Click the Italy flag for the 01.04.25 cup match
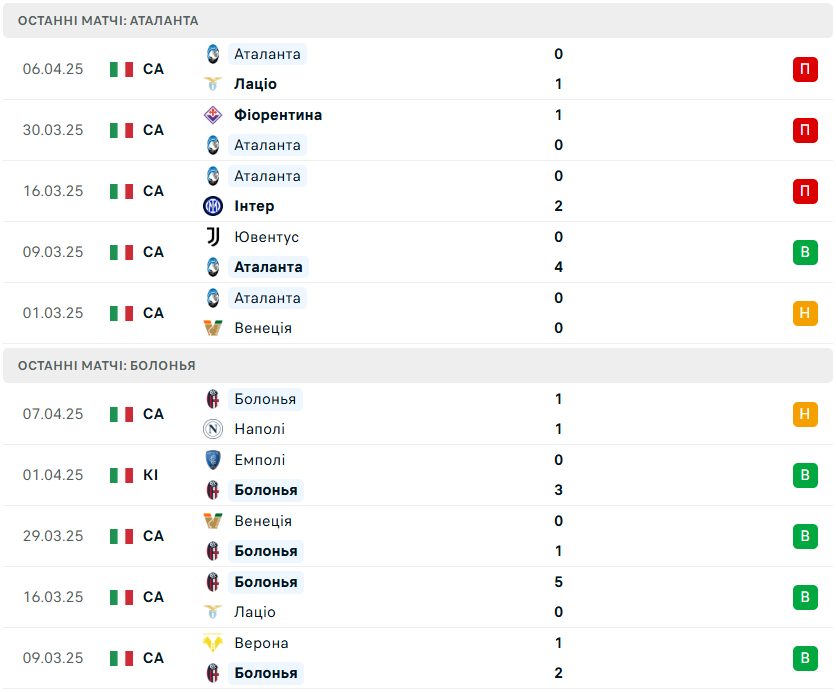 [121, 475]
